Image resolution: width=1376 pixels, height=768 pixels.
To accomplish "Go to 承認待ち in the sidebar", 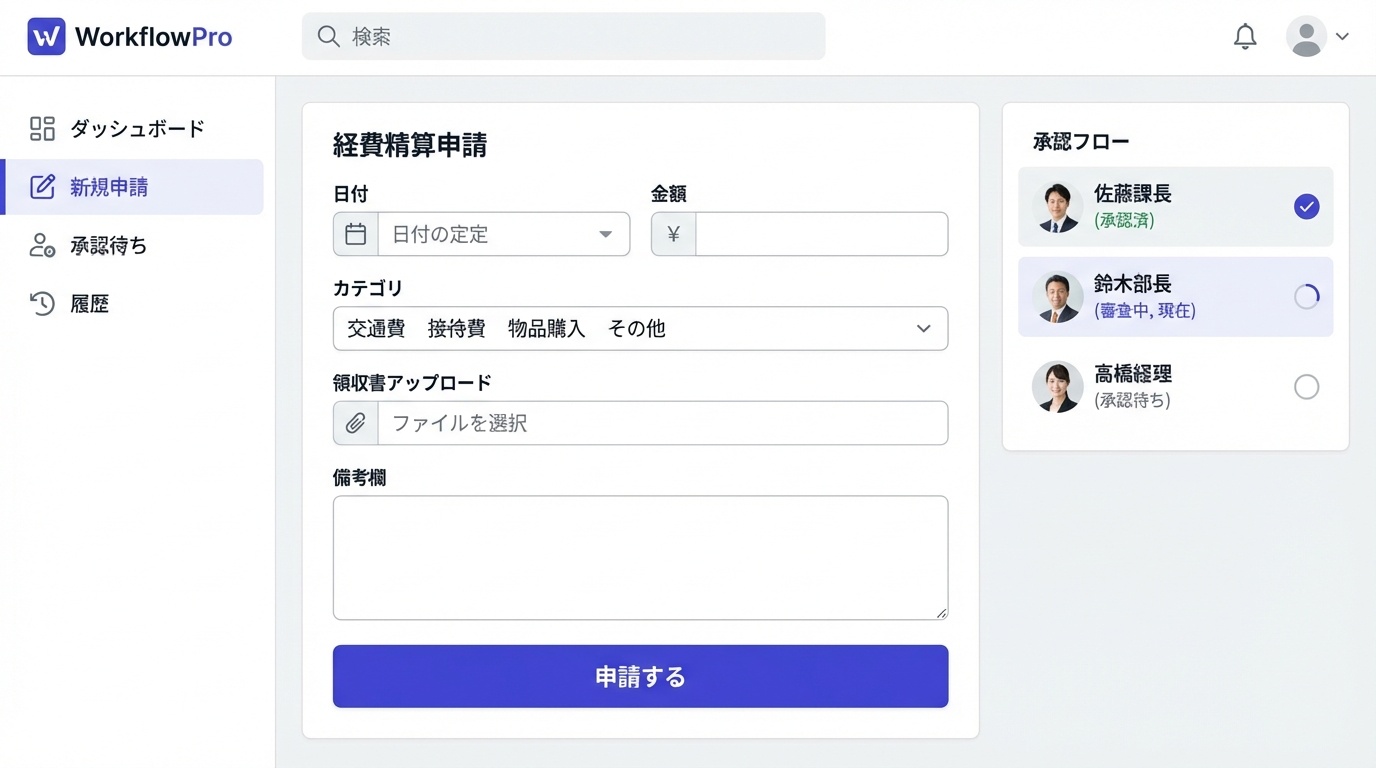I will [108, 246].
